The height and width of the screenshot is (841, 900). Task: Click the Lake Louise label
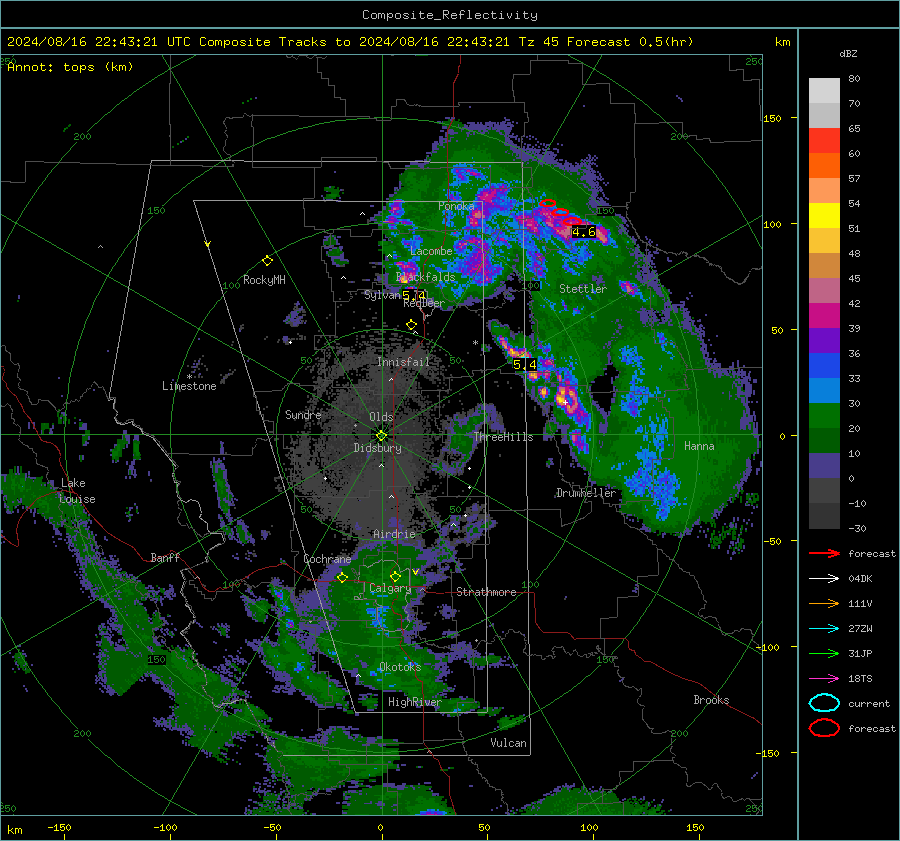[x=78, y=491]
